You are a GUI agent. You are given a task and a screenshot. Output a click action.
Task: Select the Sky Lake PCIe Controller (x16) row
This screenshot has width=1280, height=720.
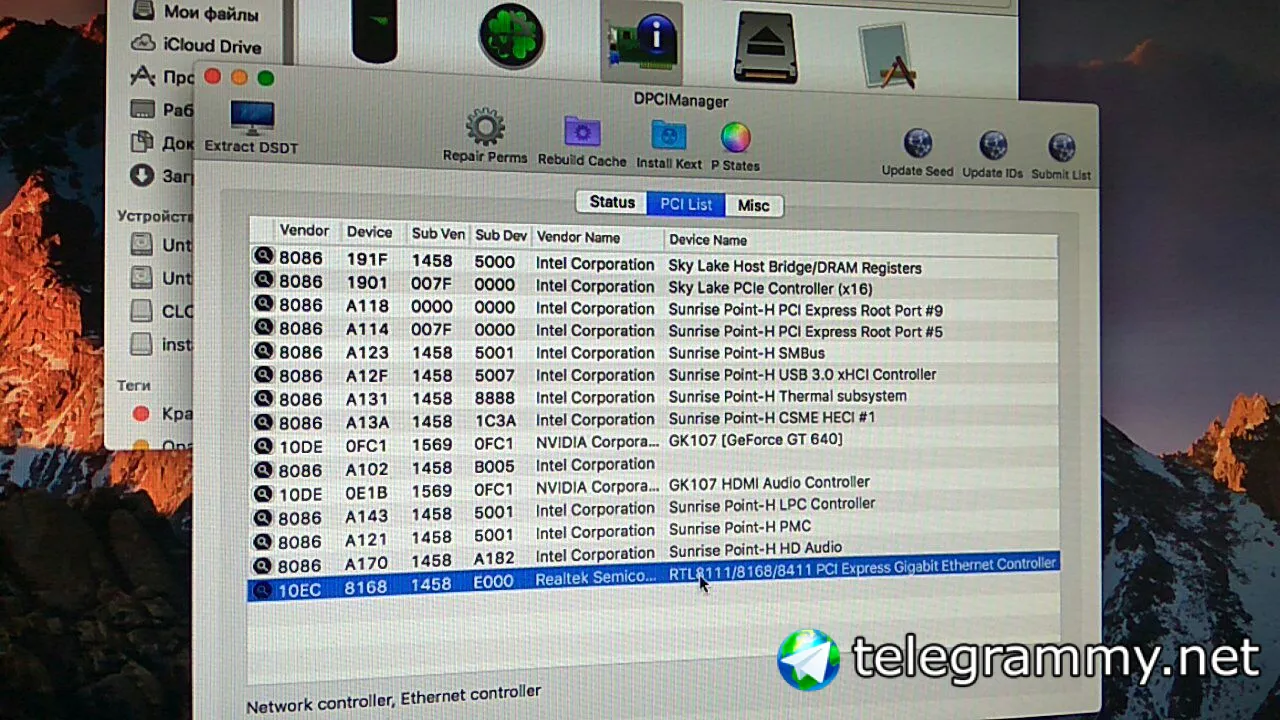[654, 285]
